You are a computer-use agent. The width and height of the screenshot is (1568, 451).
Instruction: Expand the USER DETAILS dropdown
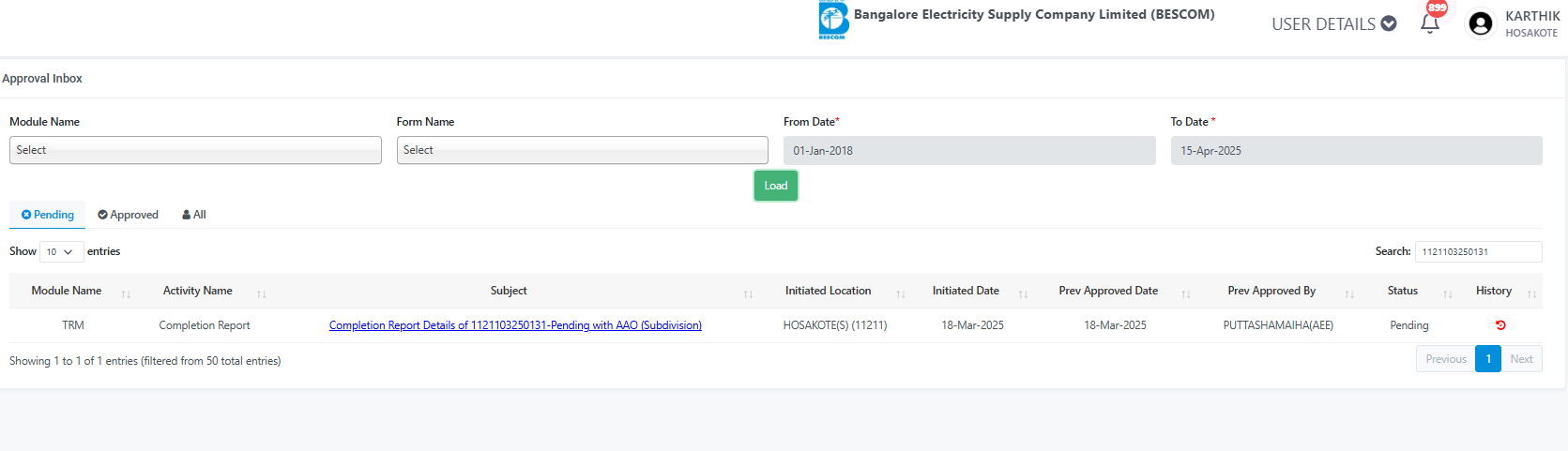coord(1333,24)
